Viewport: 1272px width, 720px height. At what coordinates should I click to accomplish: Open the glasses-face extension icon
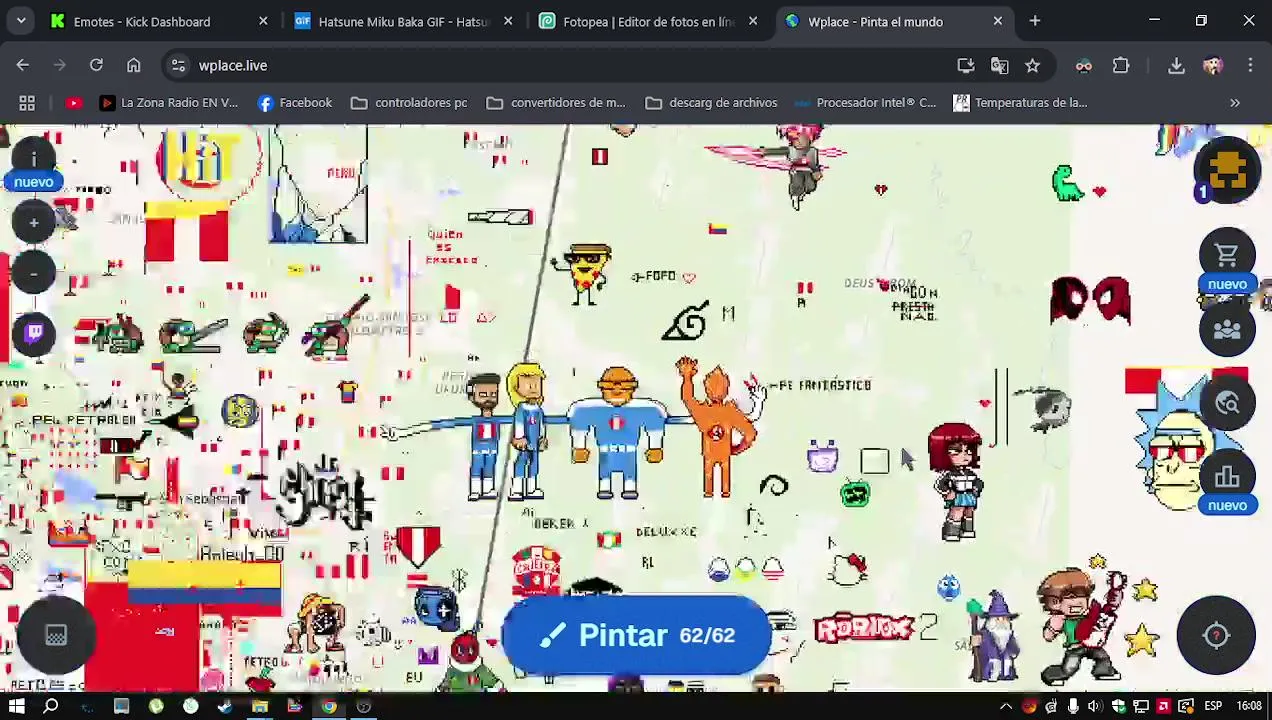click(1084, 65)
